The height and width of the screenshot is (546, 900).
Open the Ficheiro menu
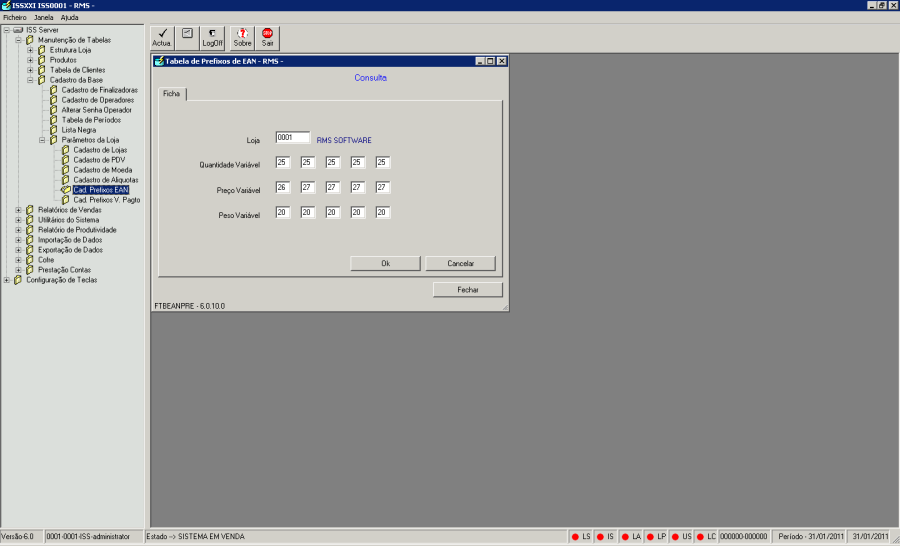click(x=15, y=18)
